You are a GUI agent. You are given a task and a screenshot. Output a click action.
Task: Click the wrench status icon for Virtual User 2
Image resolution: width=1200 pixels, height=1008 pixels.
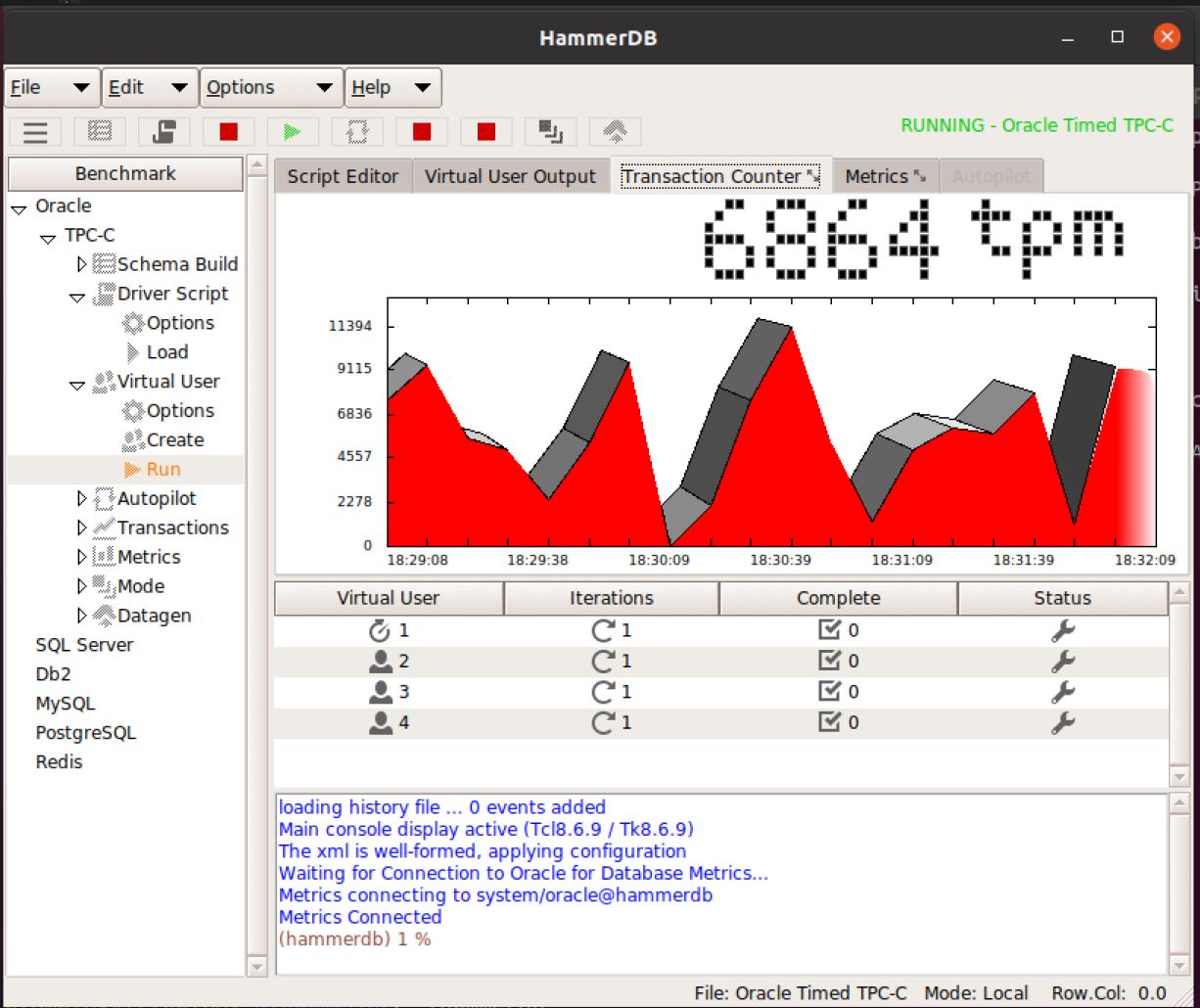pos(1062,662)
